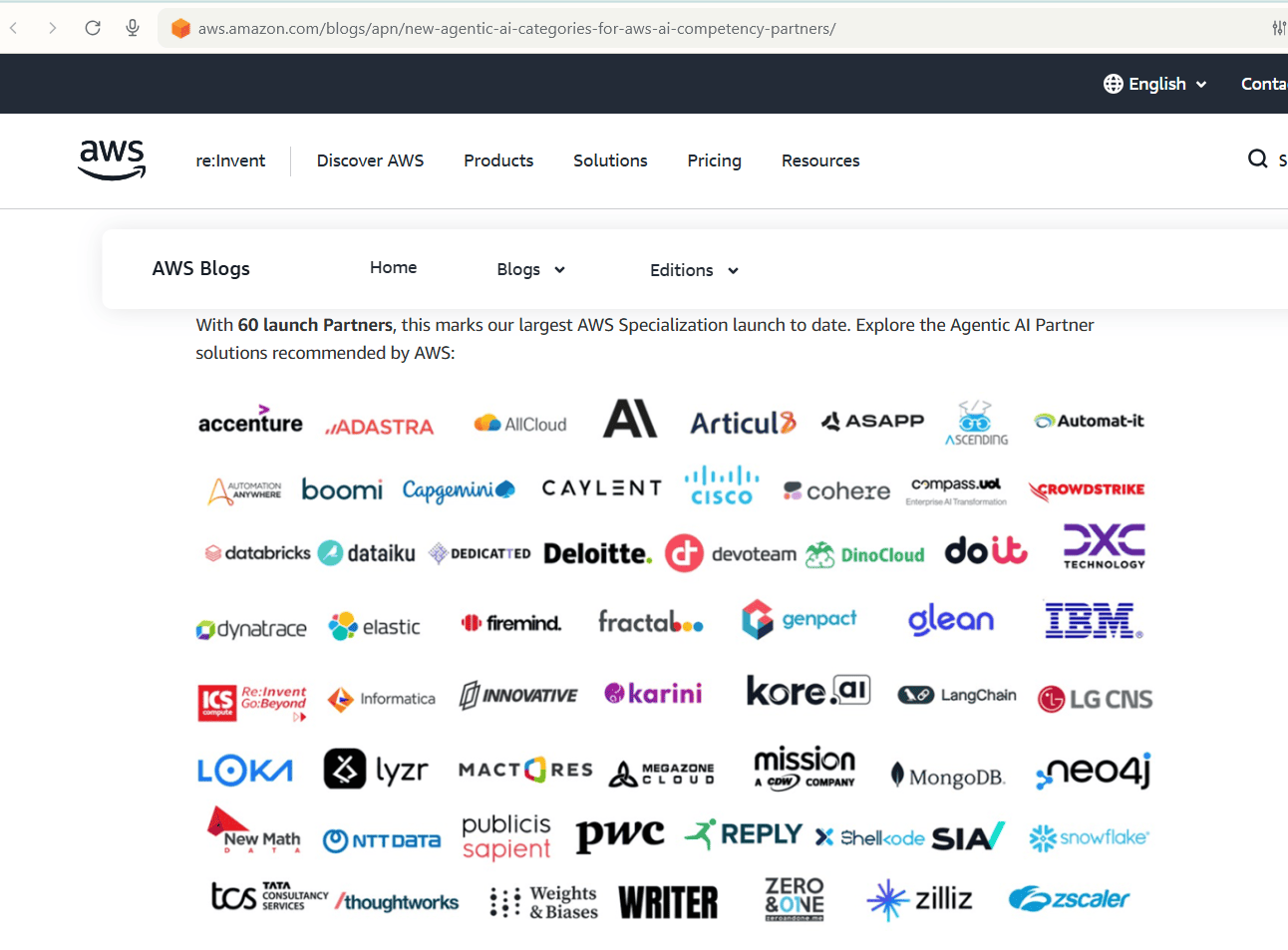Click the Cisco logo

722,485
